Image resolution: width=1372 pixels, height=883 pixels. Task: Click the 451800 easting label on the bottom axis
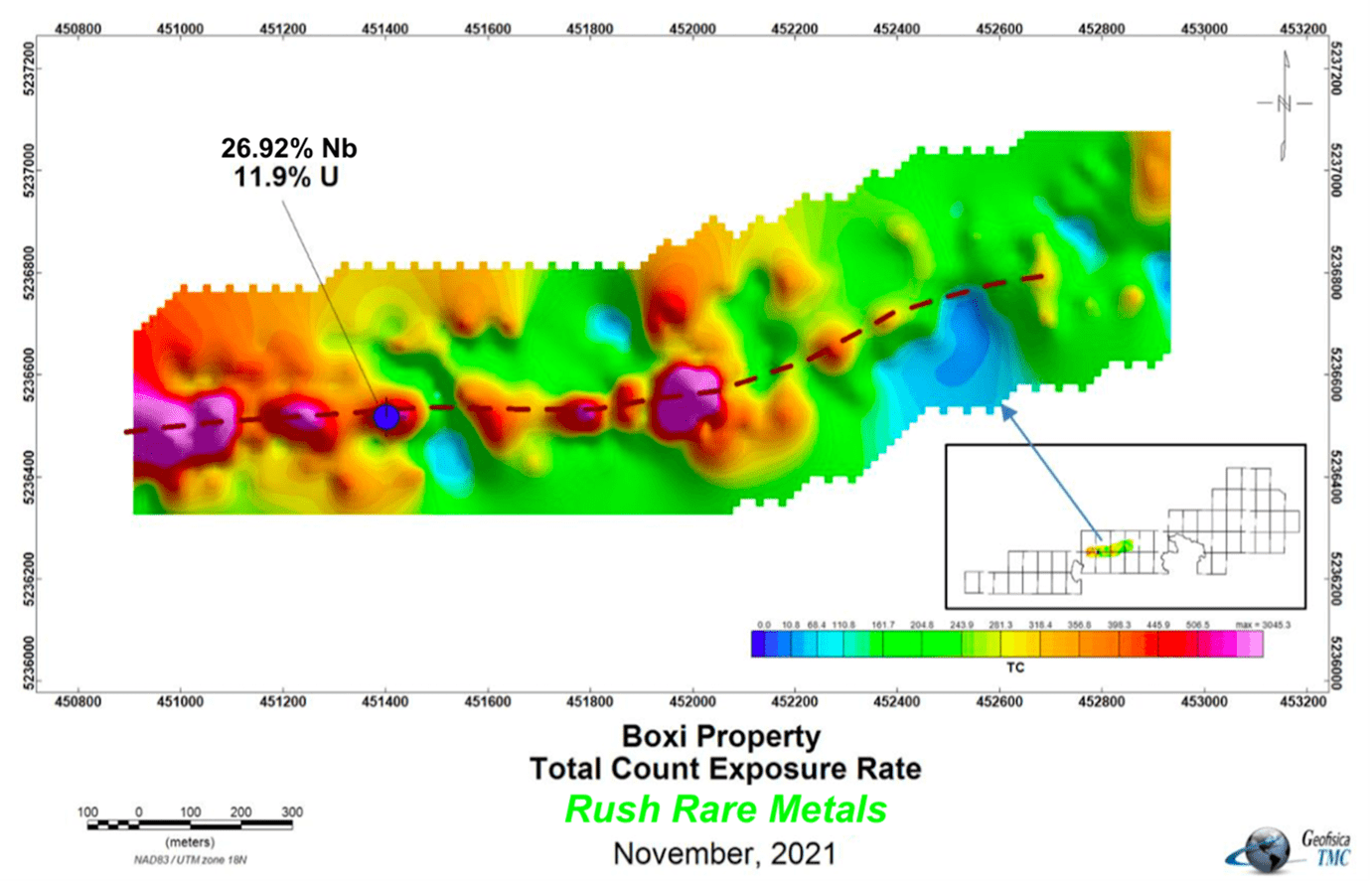(x=590, y=701)
